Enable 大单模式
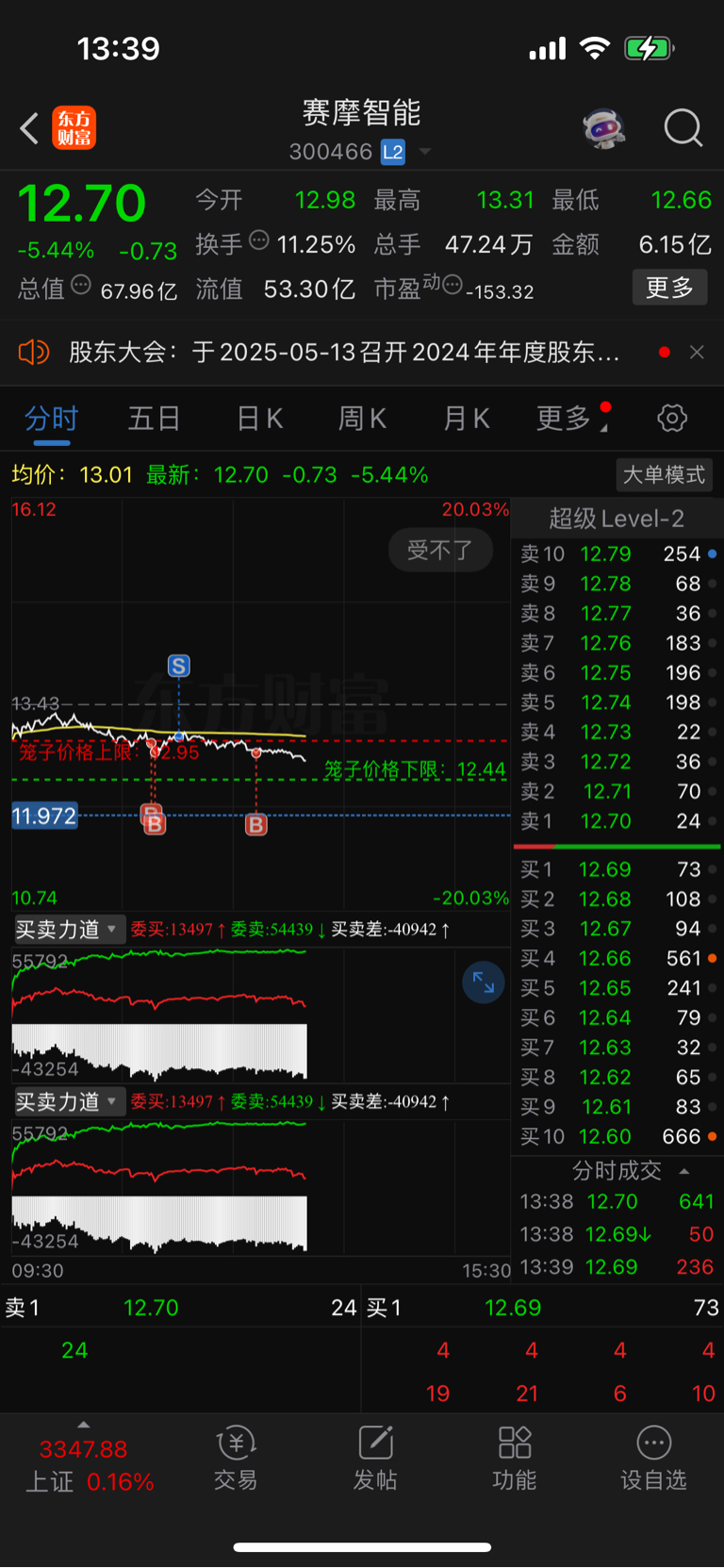The image size is (724, 1568). point(664,474)
